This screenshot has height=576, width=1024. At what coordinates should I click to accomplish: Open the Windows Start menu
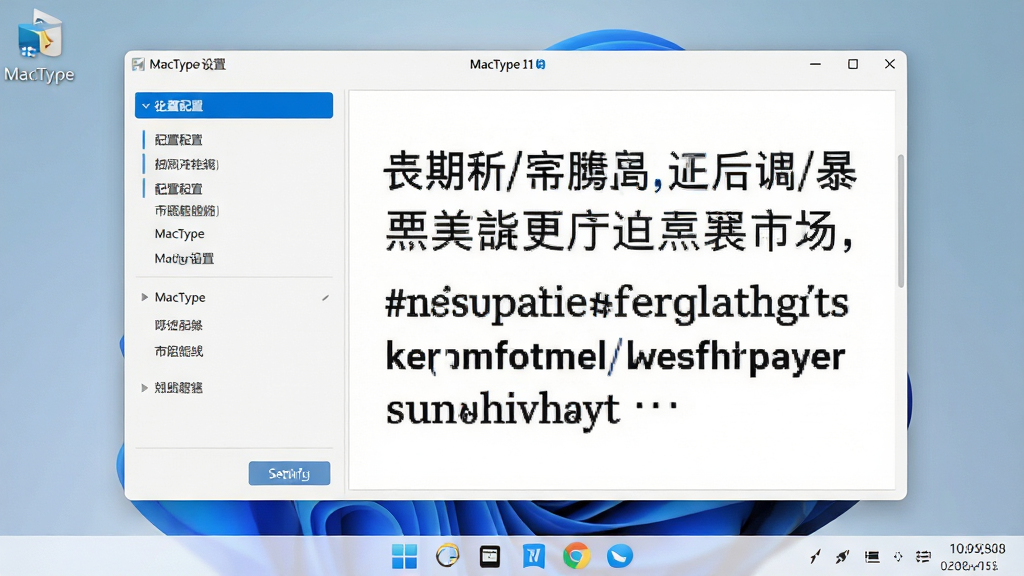[404, 556]
